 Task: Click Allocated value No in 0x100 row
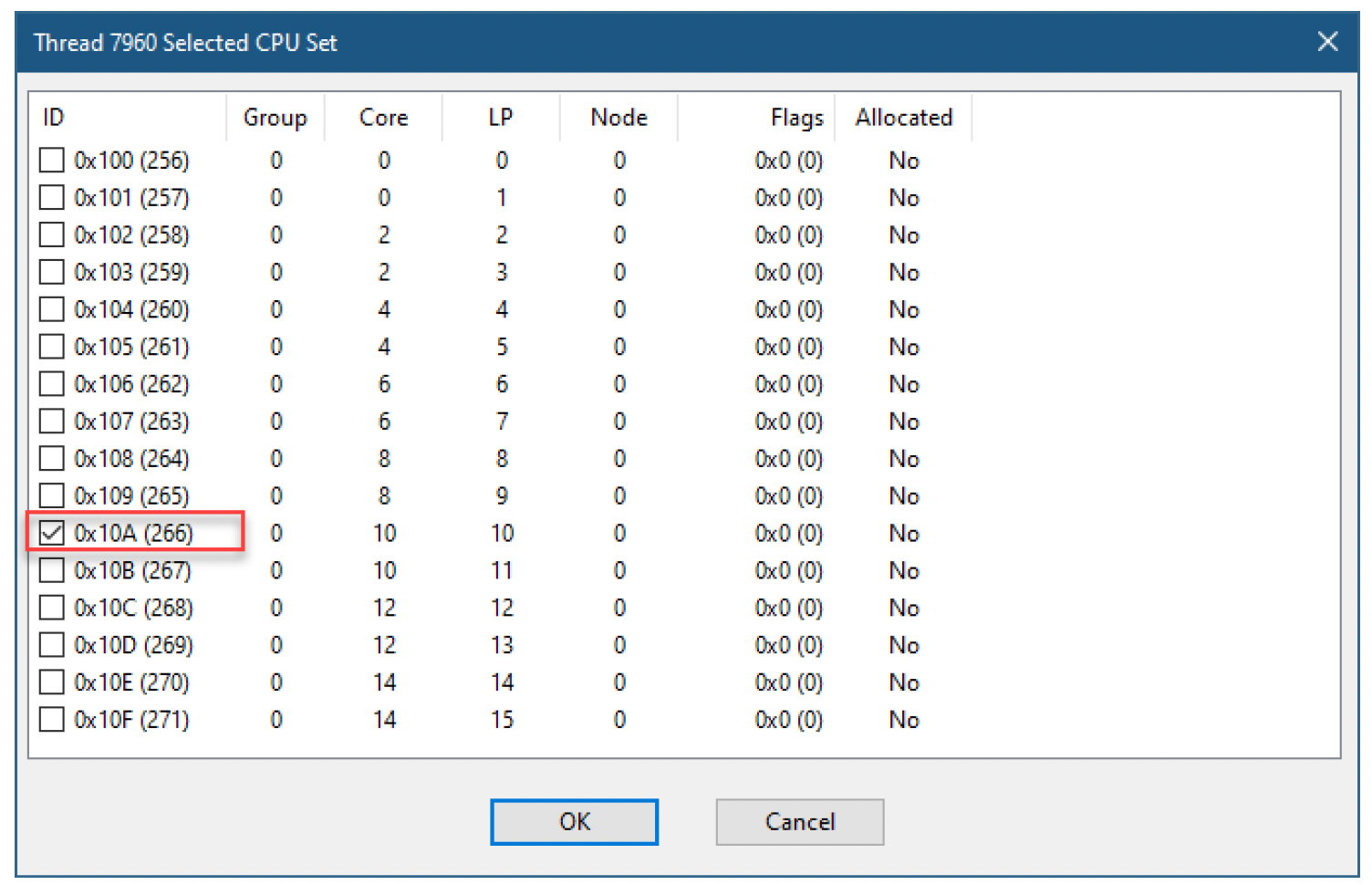904,161
